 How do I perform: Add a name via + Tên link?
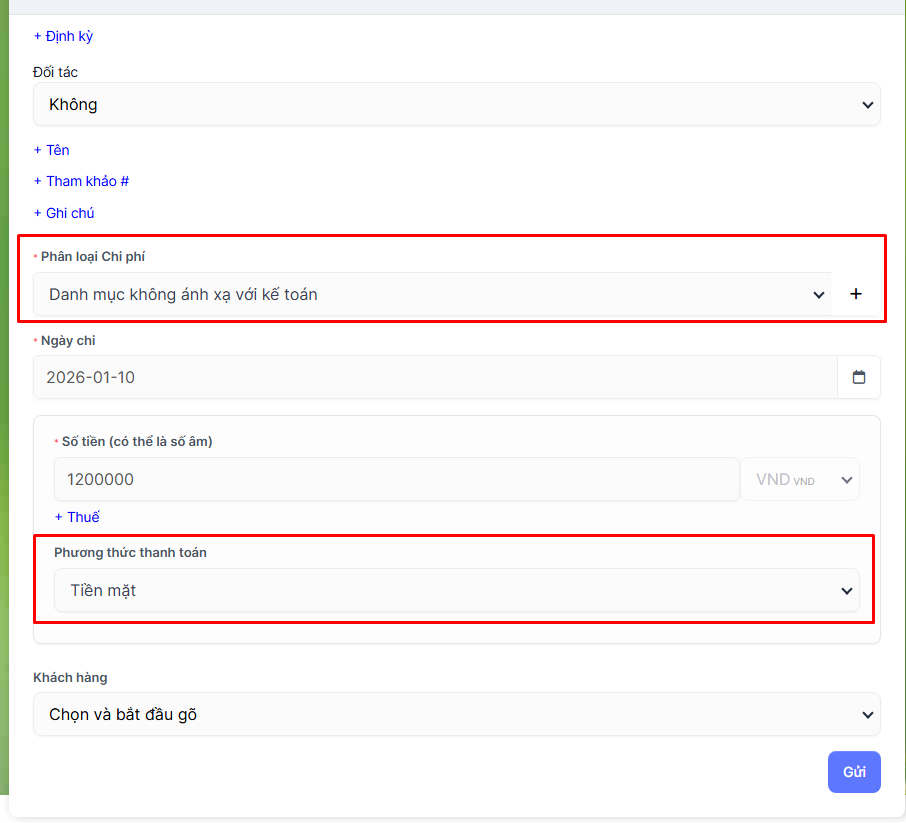51,150
